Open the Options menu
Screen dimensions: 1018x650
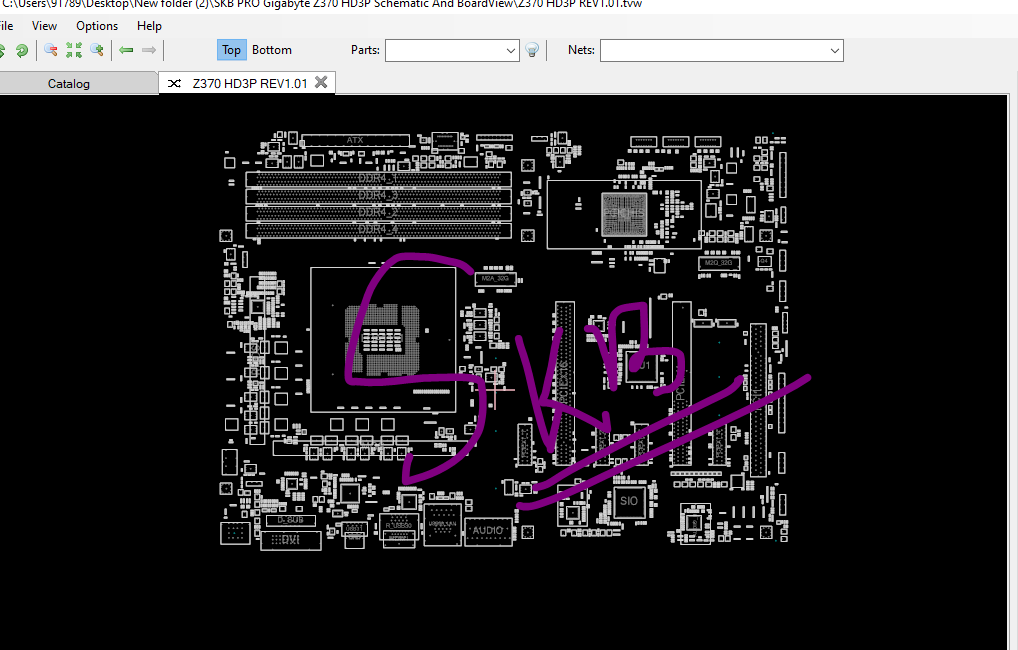[x=97, y=26]
